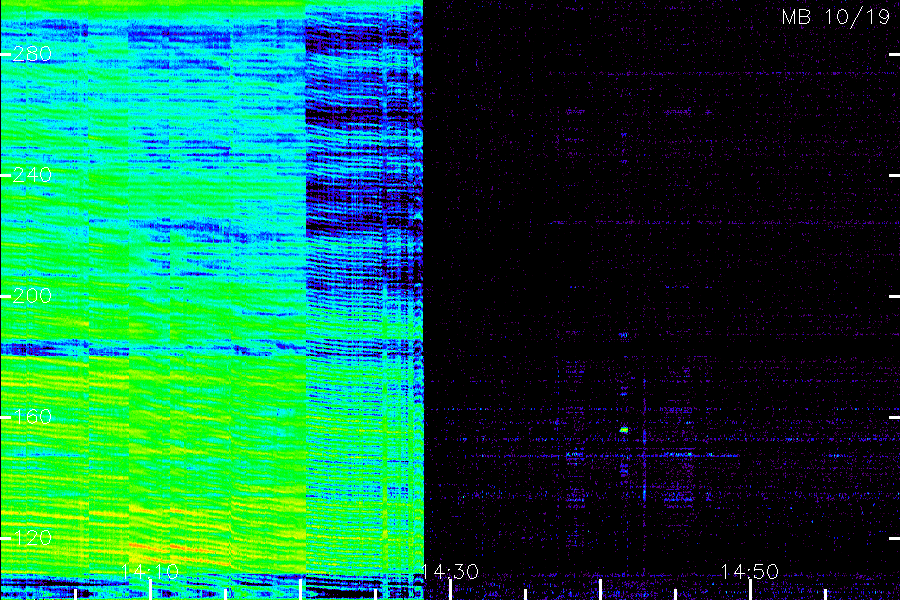
Task: Click the 280 frequency axis label
Action: (x=32, y=54)
